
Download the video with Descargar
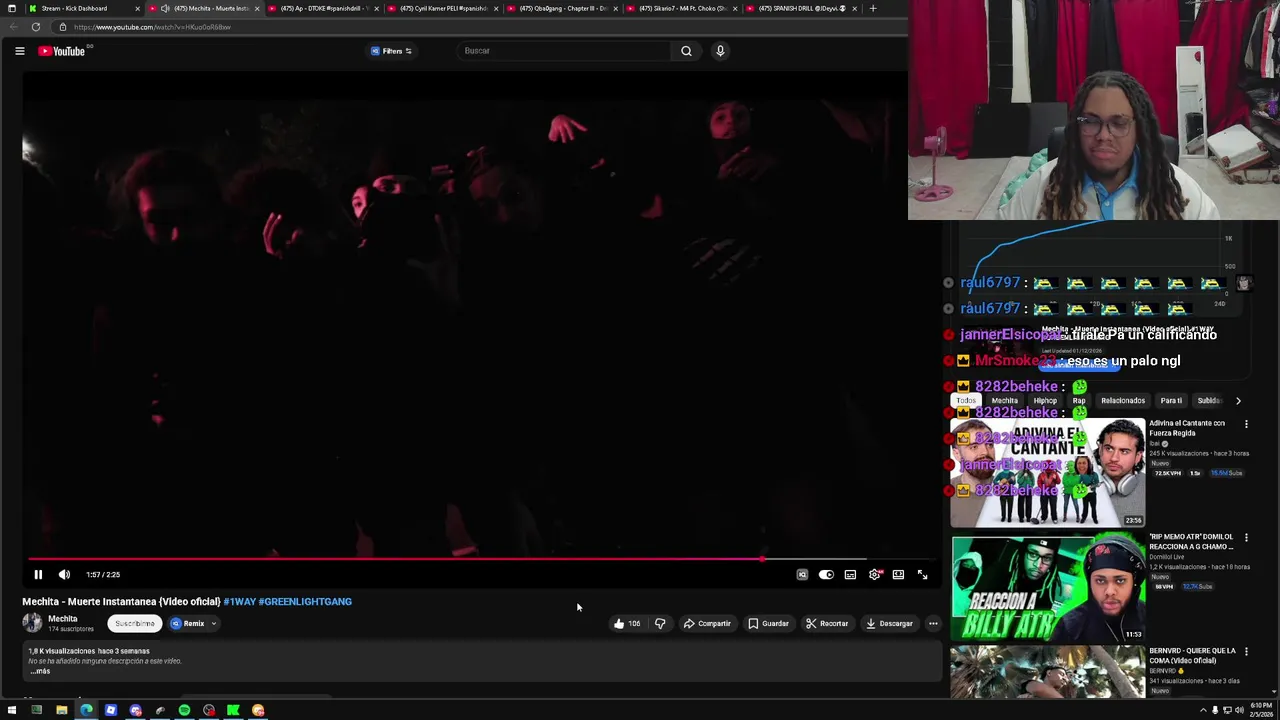click(889, 624)
